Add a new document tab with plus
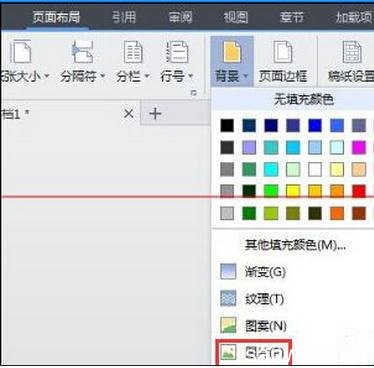 click(155, 114)
